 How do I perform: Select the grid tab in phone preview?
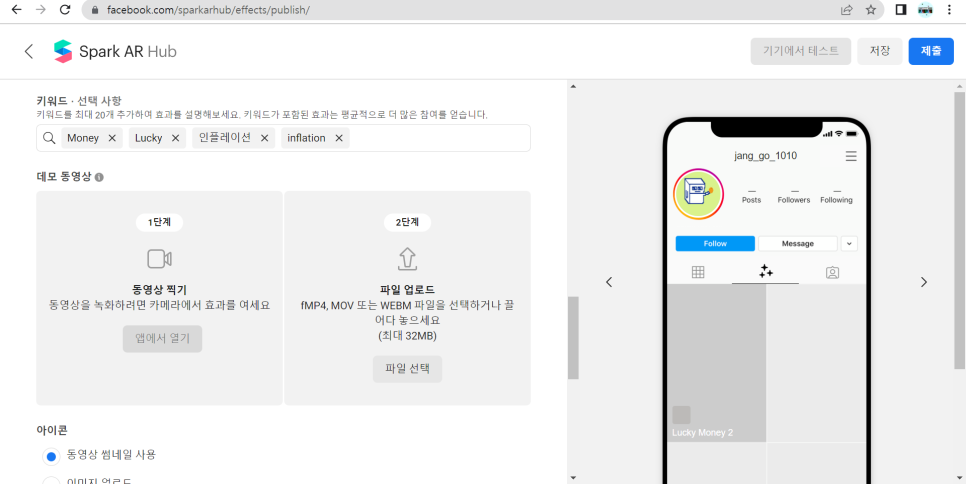[x=698, y=272]
